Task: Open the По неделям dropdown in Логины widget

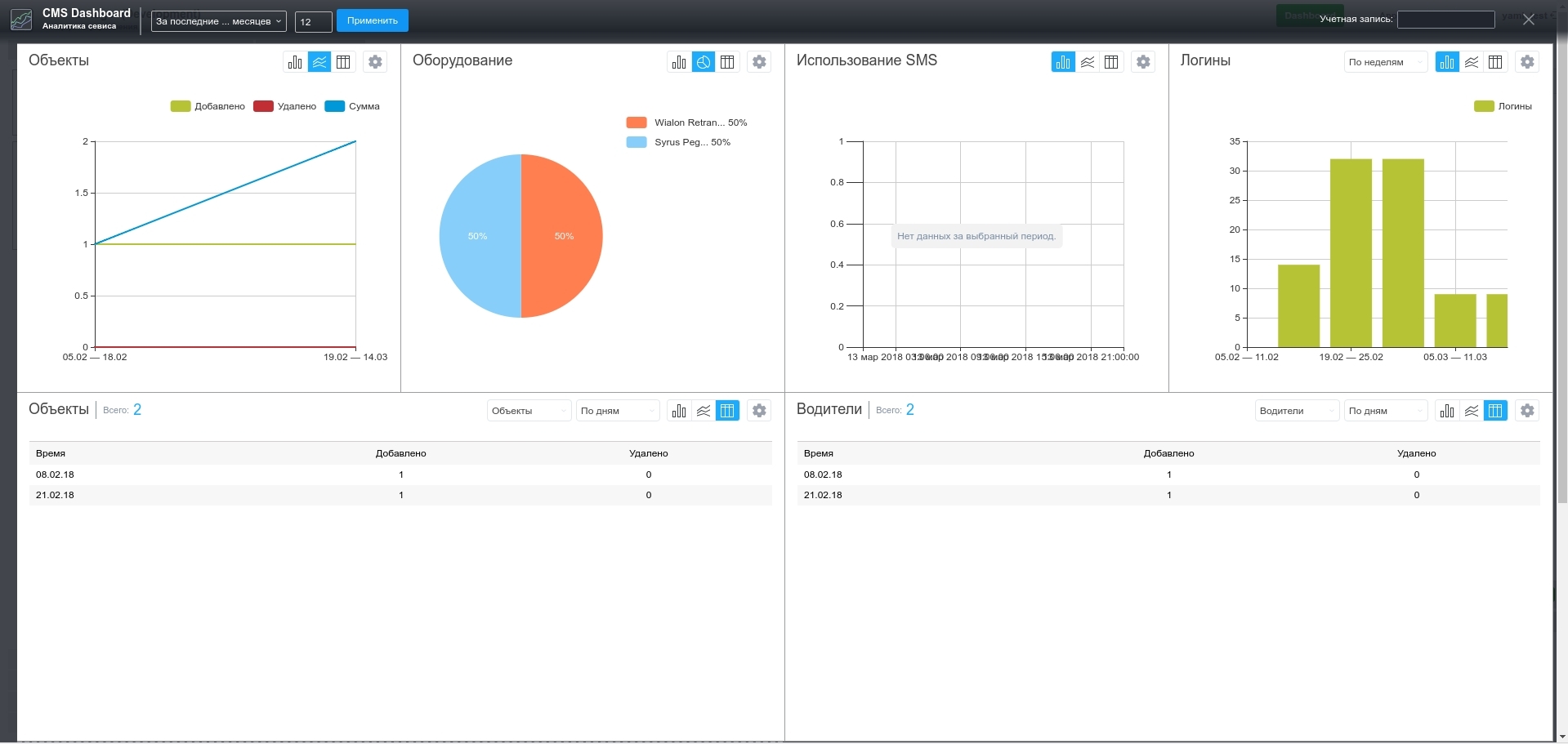Action: click(x=1385, y=61)
